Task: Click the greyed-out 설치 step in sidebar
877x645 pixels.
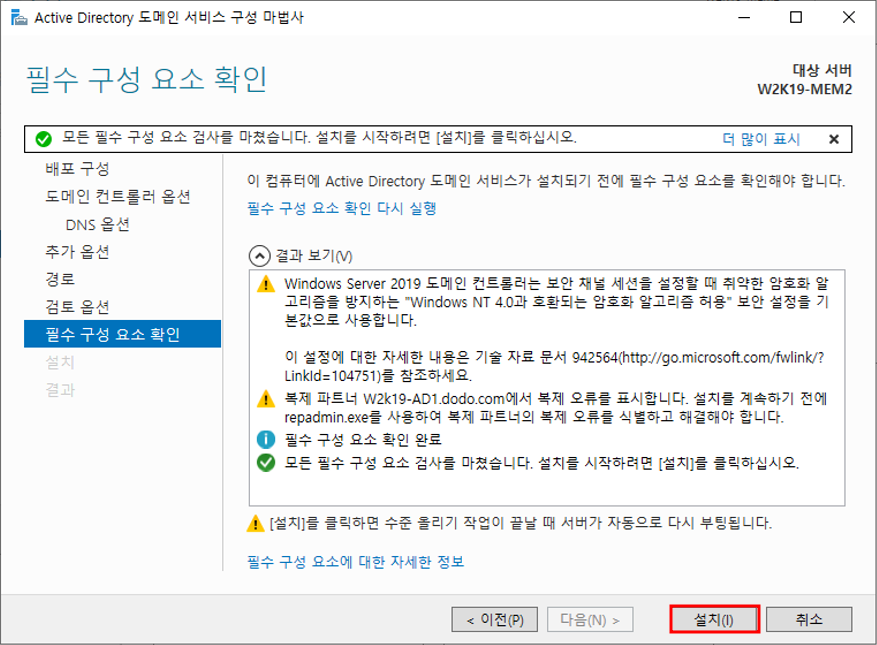Action: tap(60, 362)
